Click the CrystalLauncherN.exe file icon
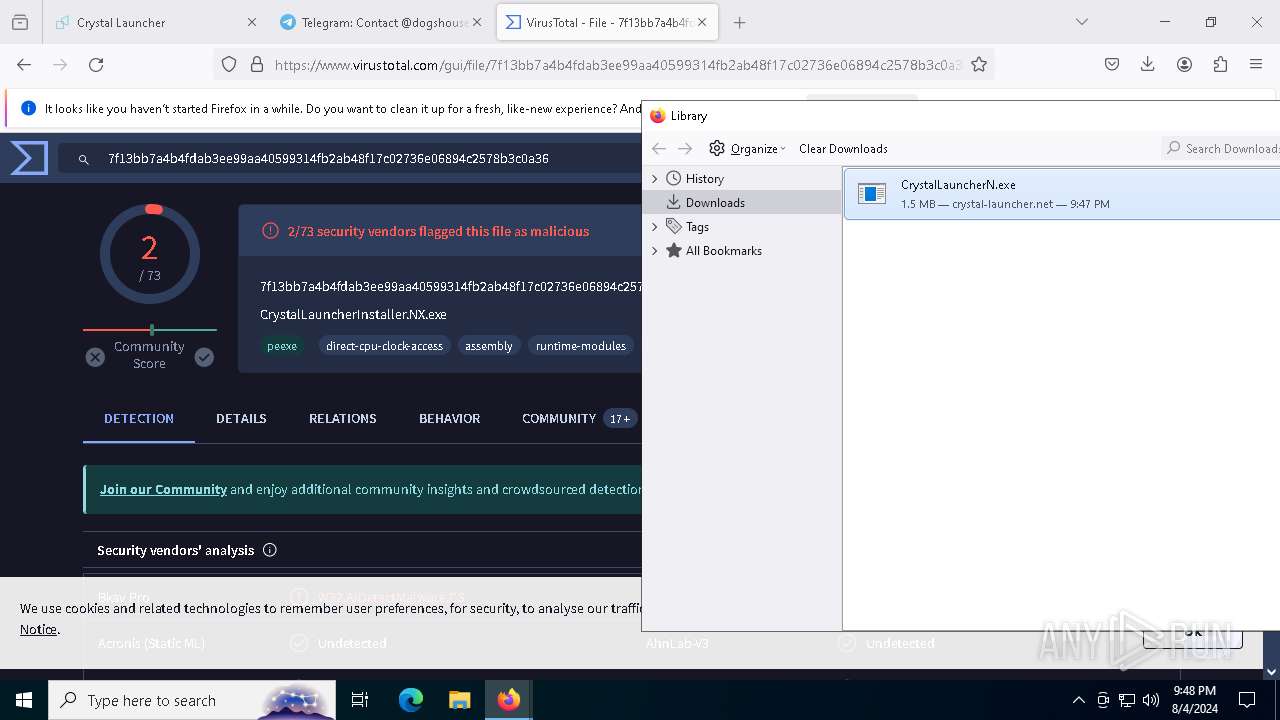The width and height of the screenshot is (1280, 720). (x=872, y=194)
